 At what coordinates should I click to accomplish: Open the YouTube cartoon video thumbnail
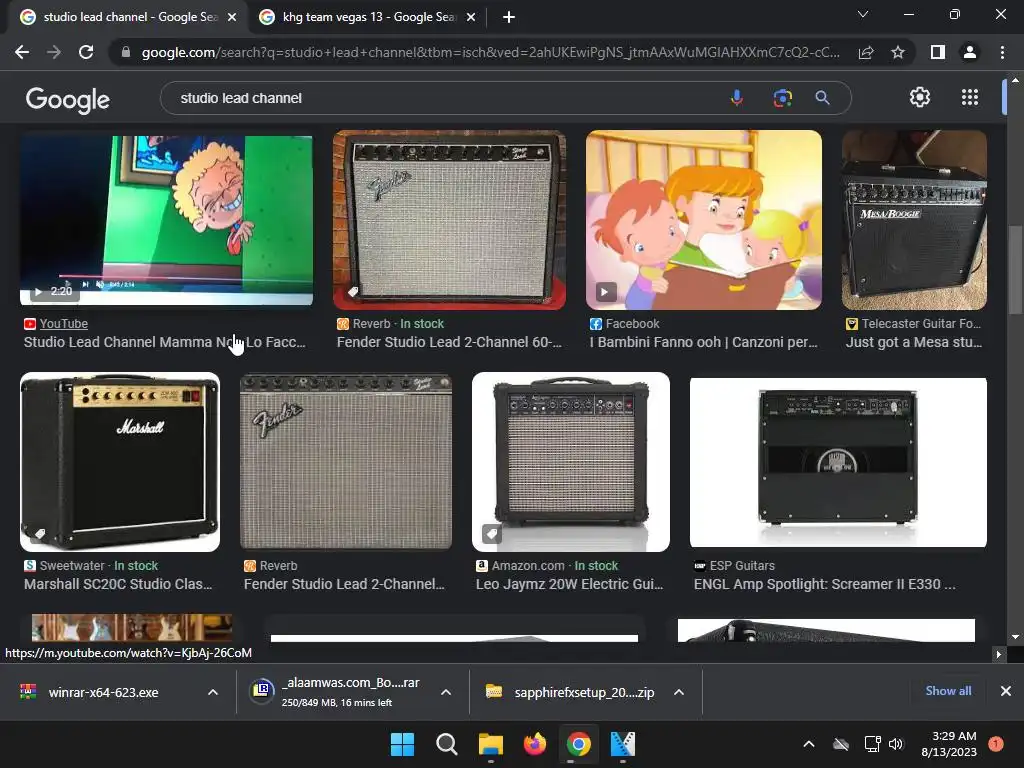pos(166,220)
